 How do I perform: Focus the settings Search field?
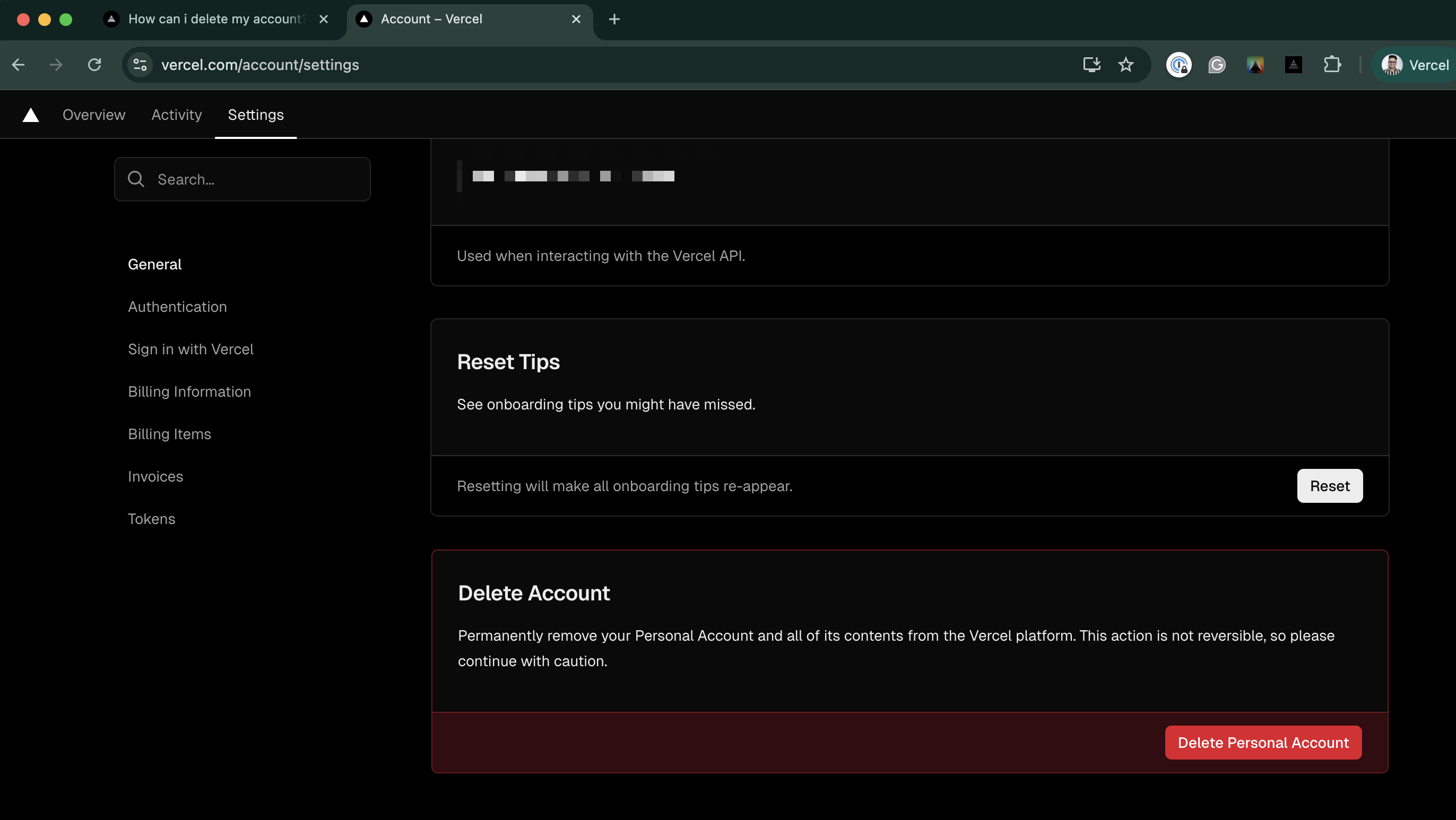[x=242, y=179]
